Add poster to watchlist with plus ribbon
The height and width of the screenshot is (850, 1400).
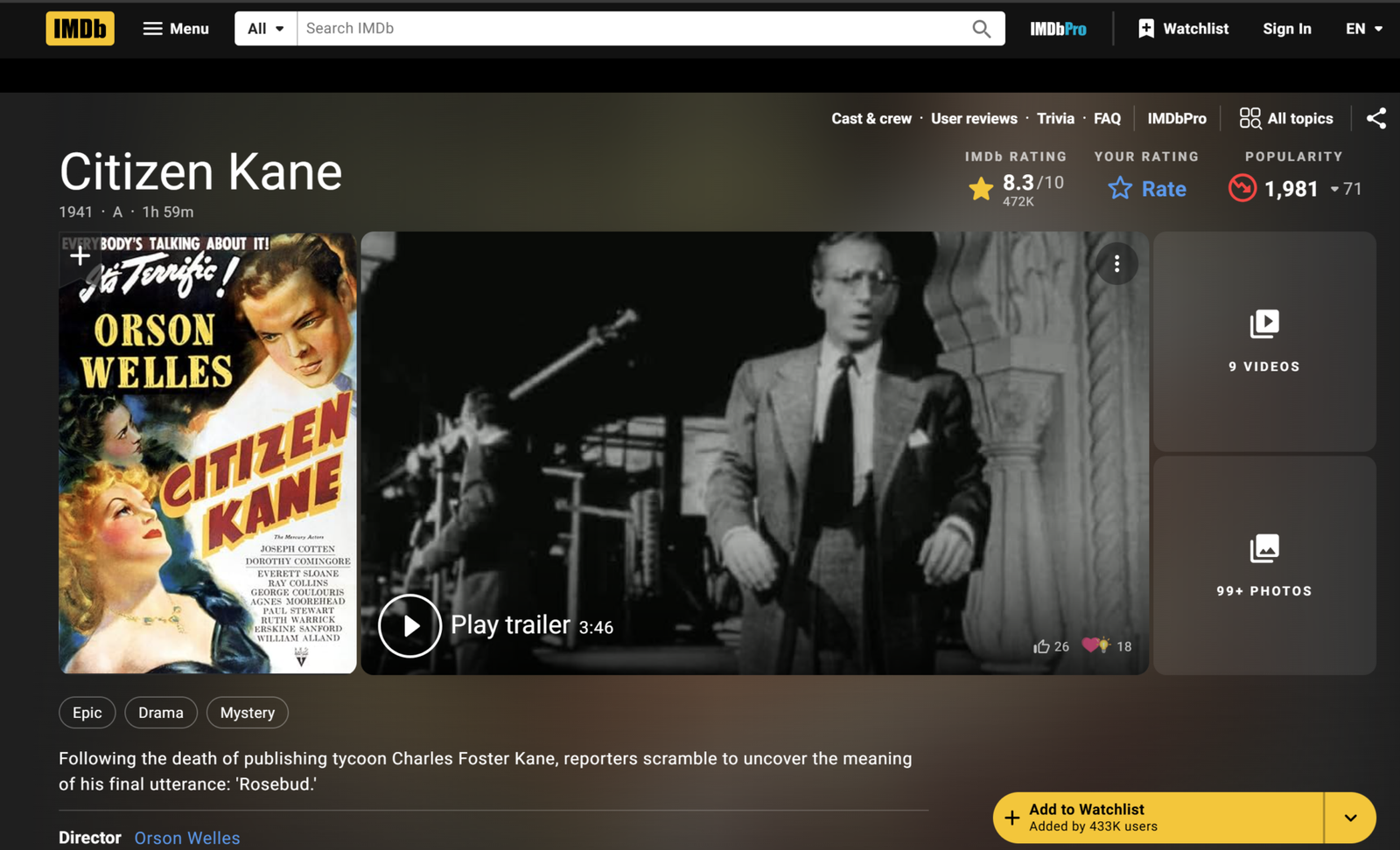coord(80,255)
